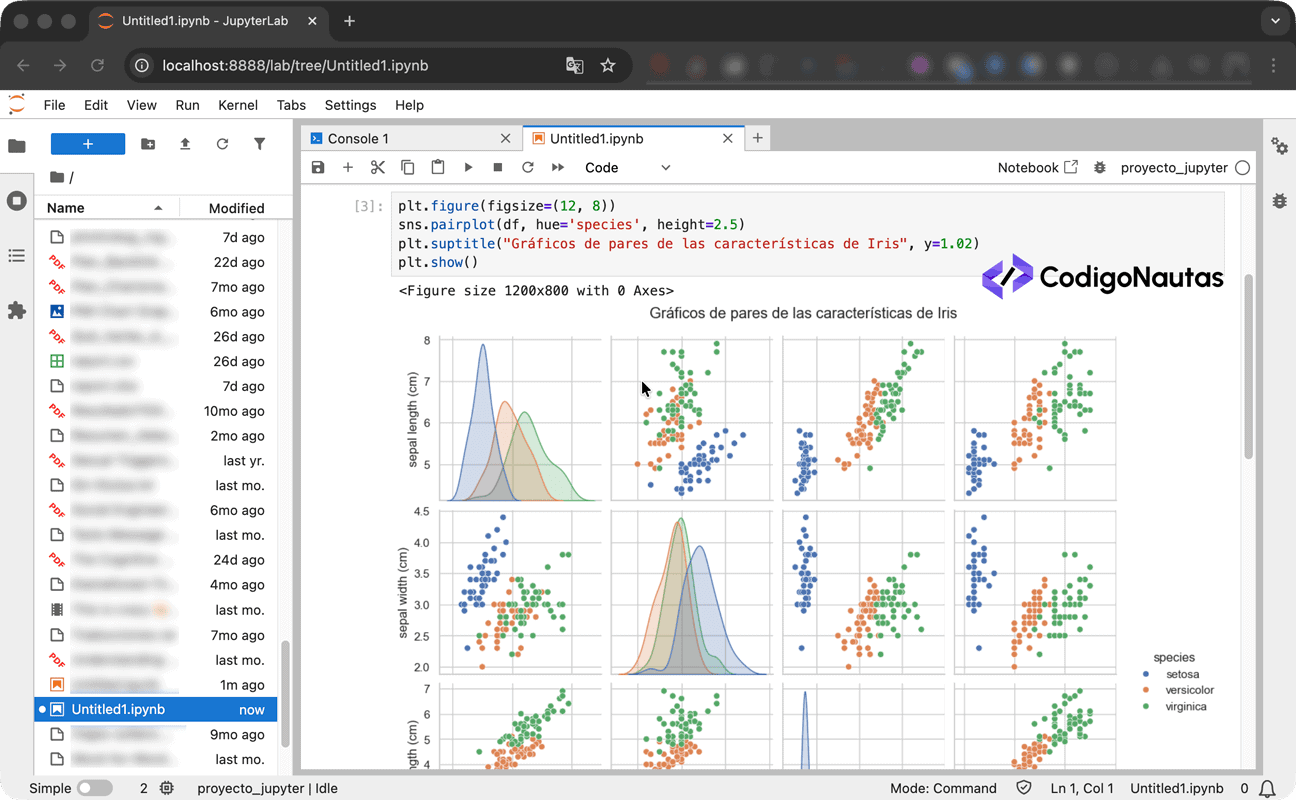1296x800 pixels.
Task: Run the selected notebook cell
Action: [468, 167]
